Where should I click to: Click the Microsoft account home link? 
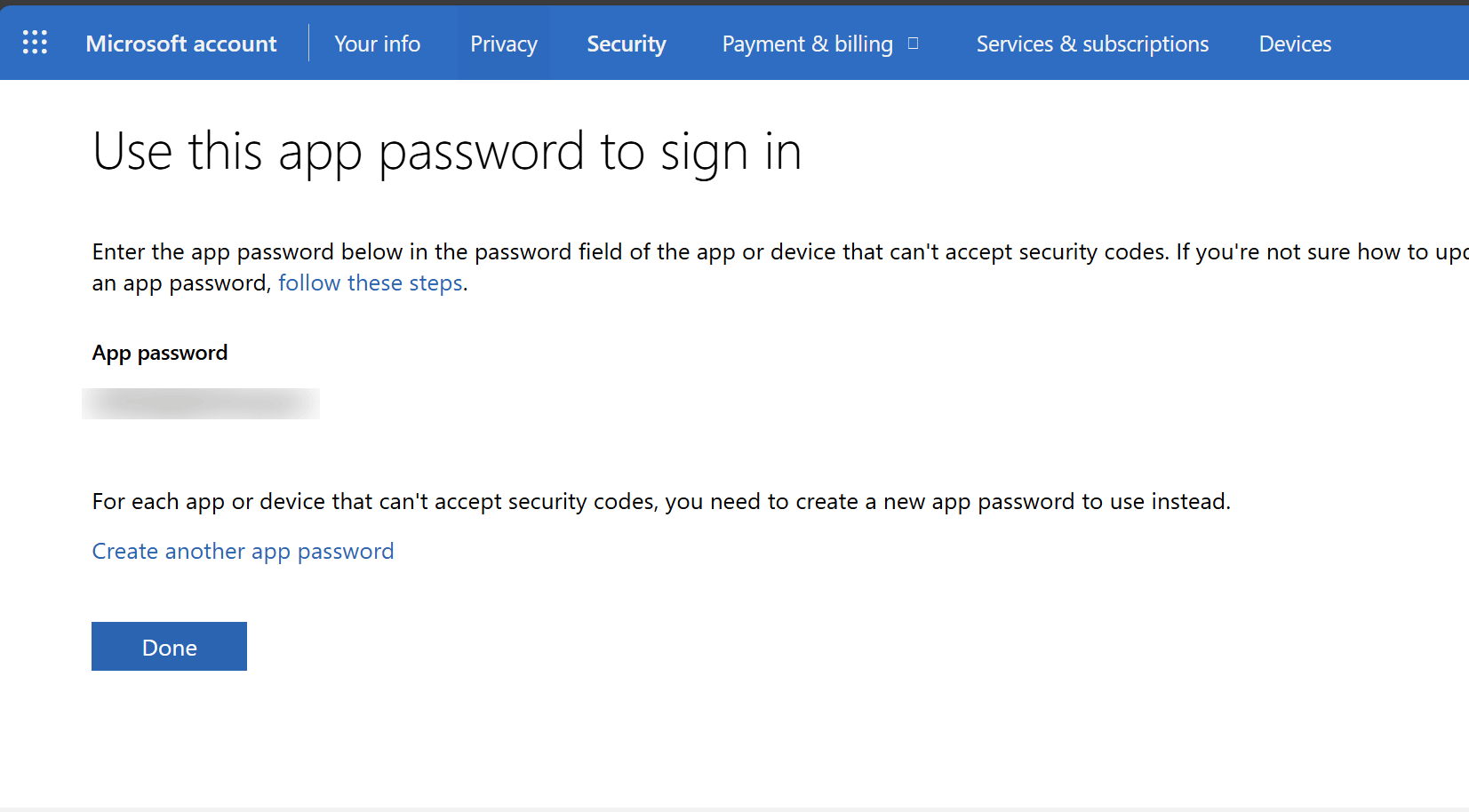[x=181, y=44]
